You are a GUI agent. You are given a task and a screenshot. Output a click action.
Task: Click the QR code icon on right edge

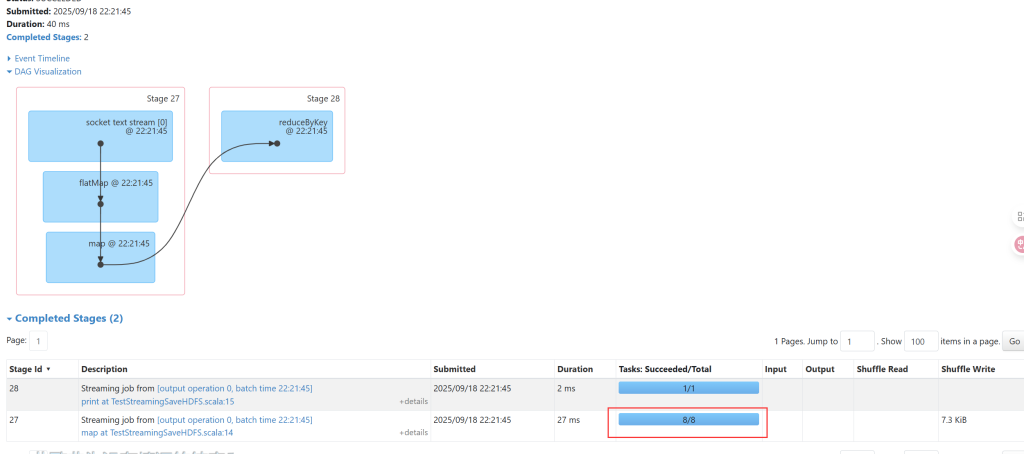coord(1019,217)
